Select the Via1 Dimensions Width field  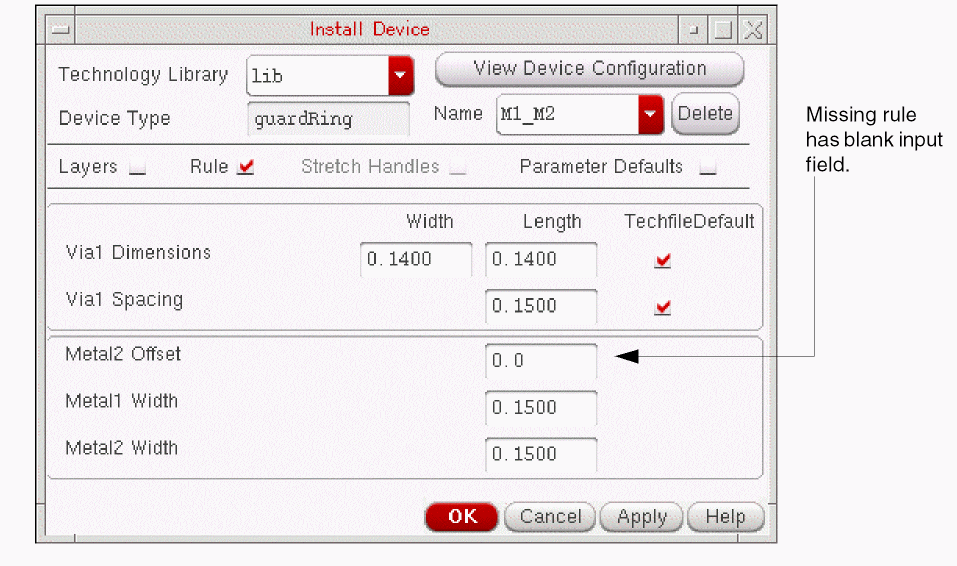pos(416,260)
